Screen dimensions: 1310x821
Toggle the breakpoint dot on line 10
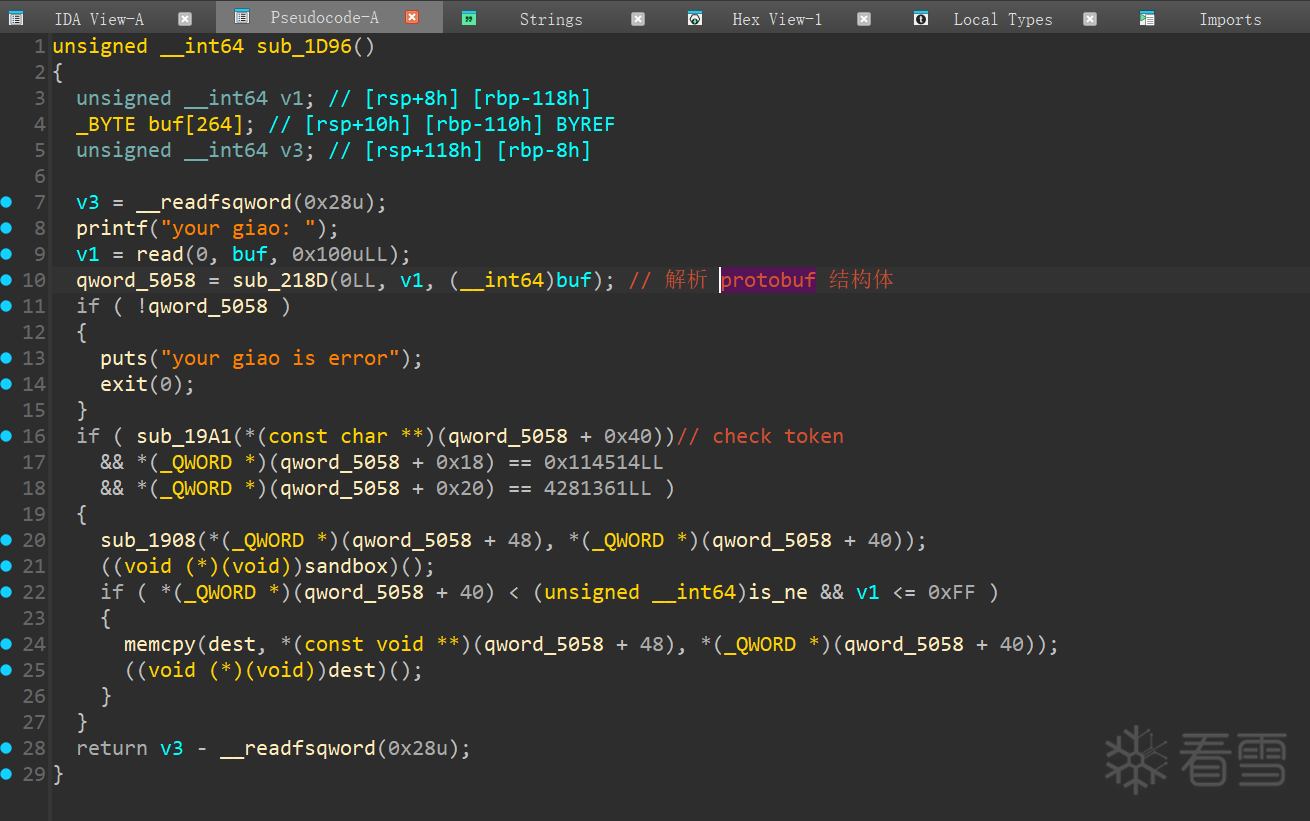click(7, 280)
